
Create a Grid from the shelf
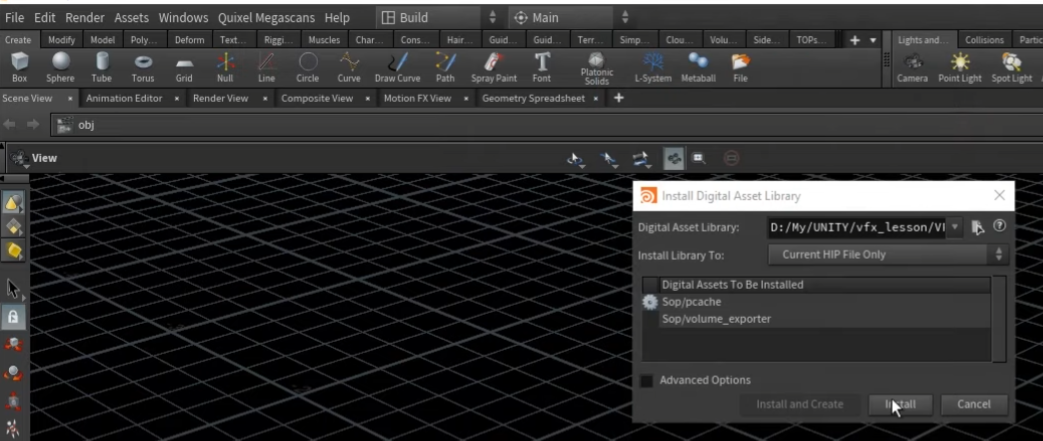coord(184,67)
